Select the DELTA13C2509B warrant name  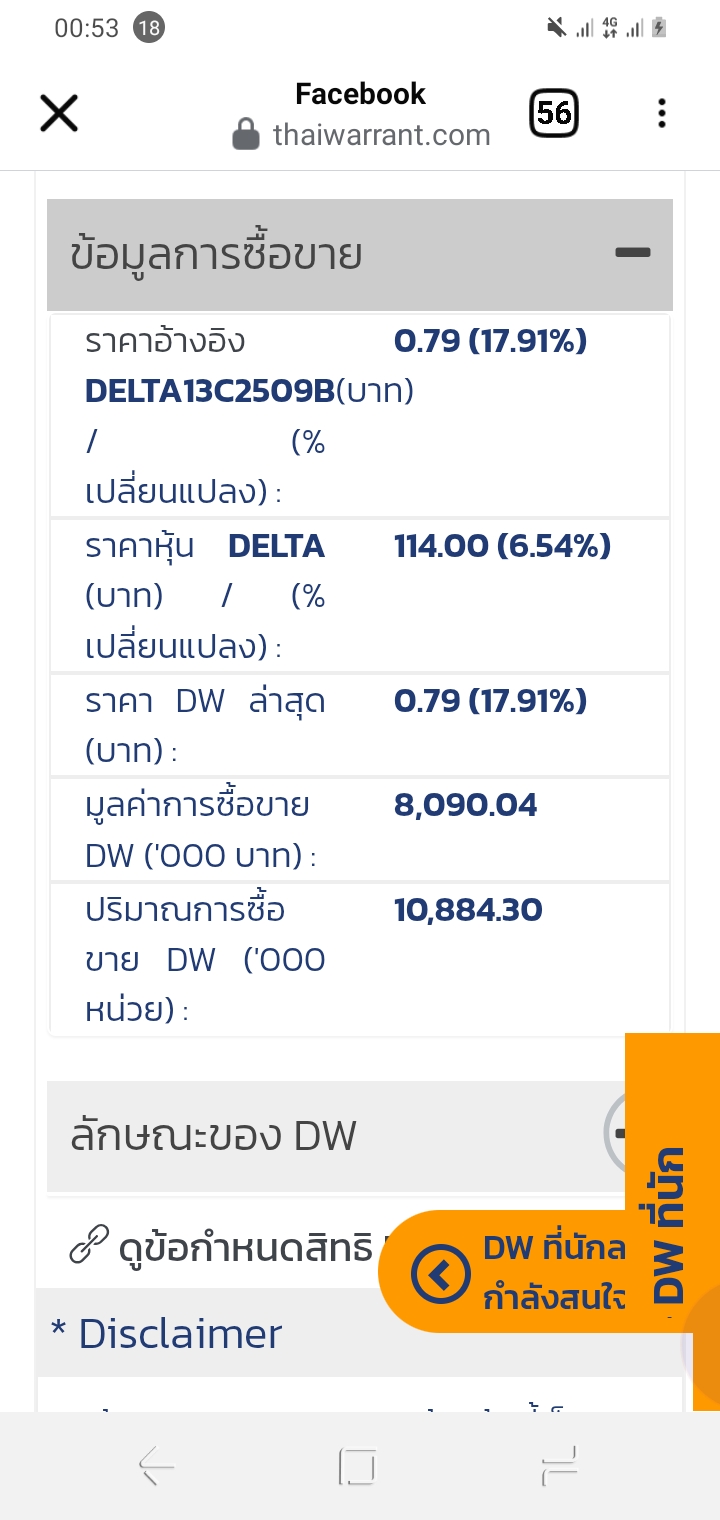click(209, 391)
